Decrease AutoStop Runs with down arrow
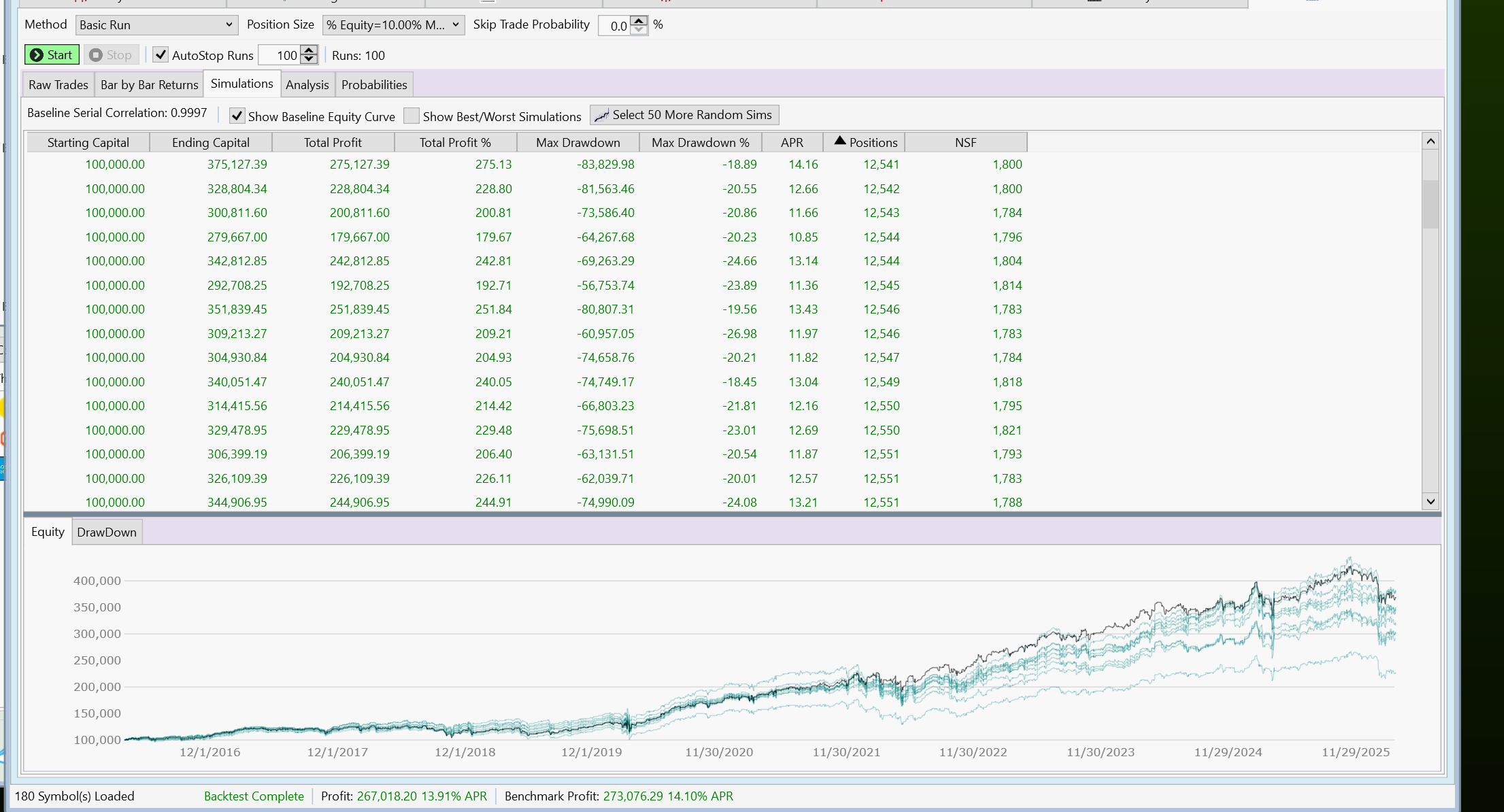The image size is (1504, 812). click(309, 60)
